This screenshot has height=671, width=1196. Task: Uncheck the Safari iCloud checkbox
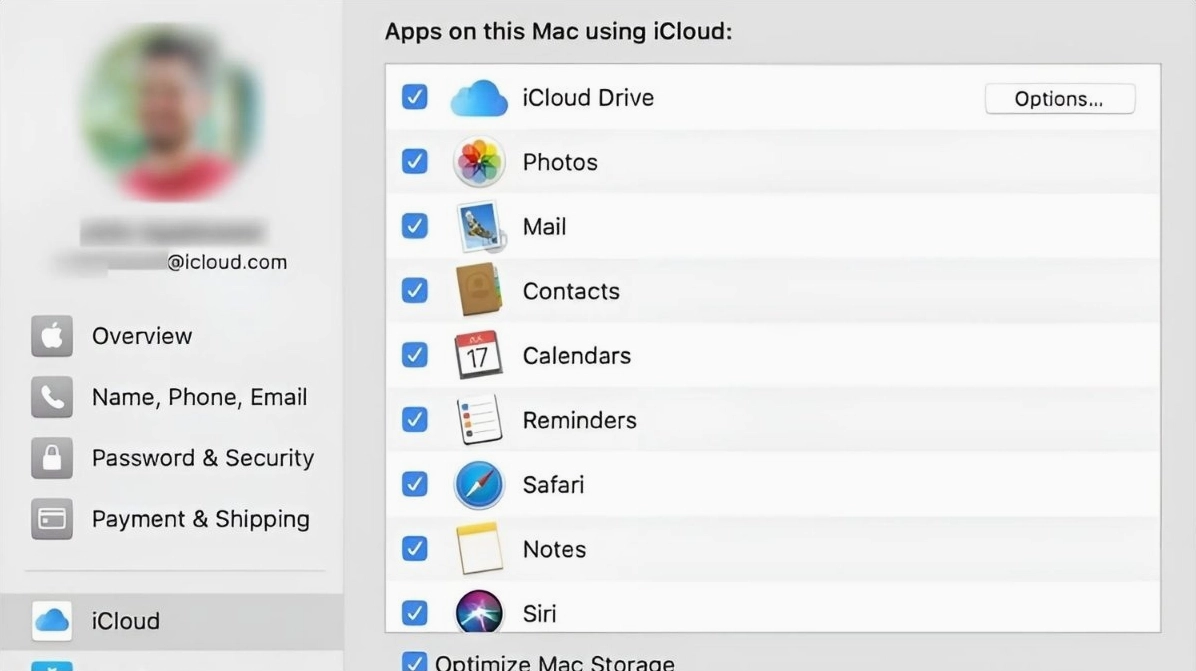[x=414, y=484]
